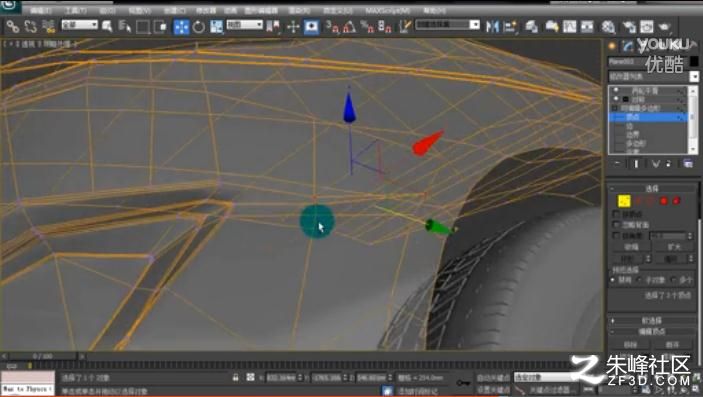Click the Mirror tool icon

[x=492, y=26]
